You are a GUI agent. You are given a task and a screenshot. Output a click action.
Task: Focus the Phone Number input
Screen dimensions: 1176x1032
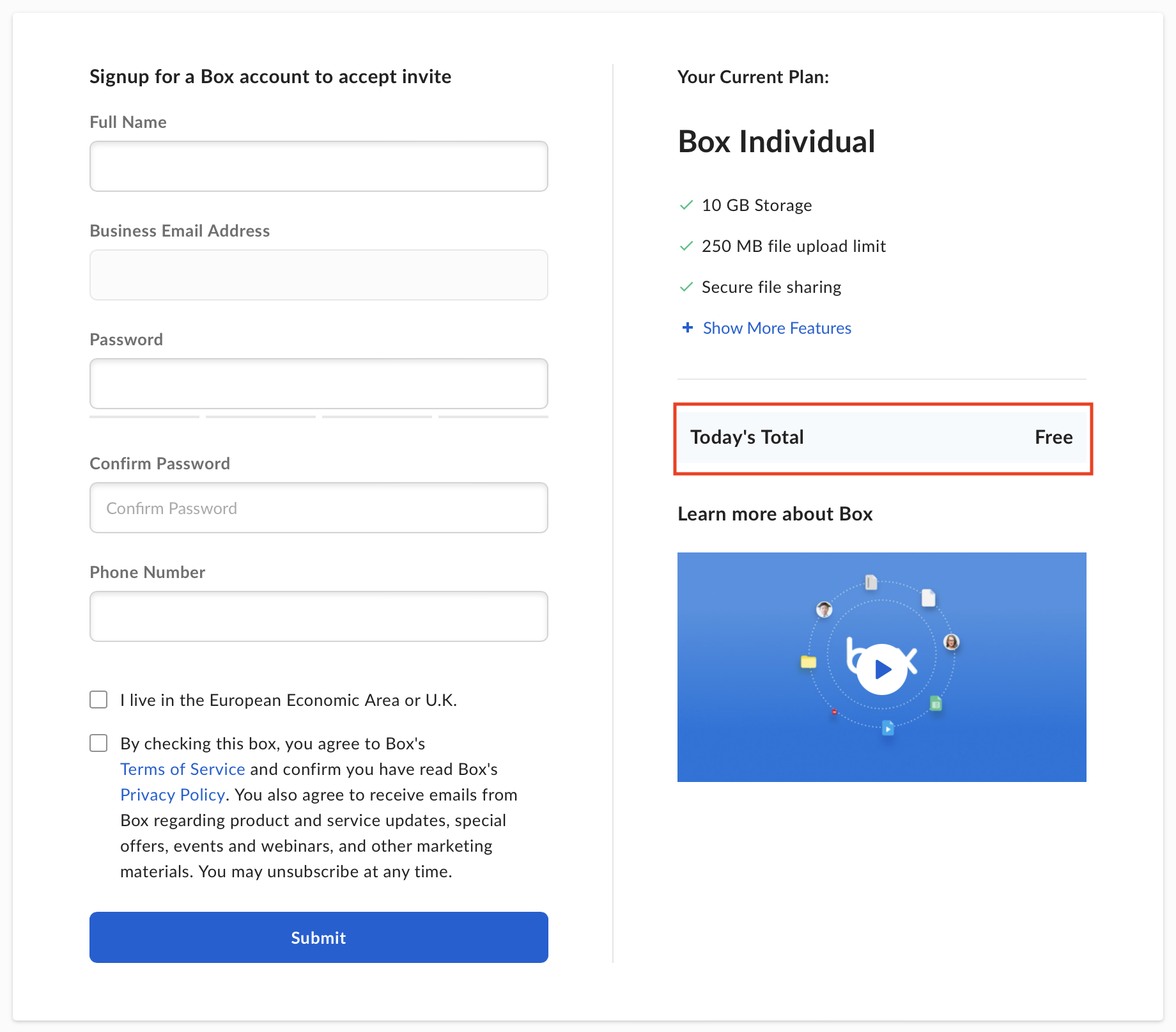(x=319, y=616)
